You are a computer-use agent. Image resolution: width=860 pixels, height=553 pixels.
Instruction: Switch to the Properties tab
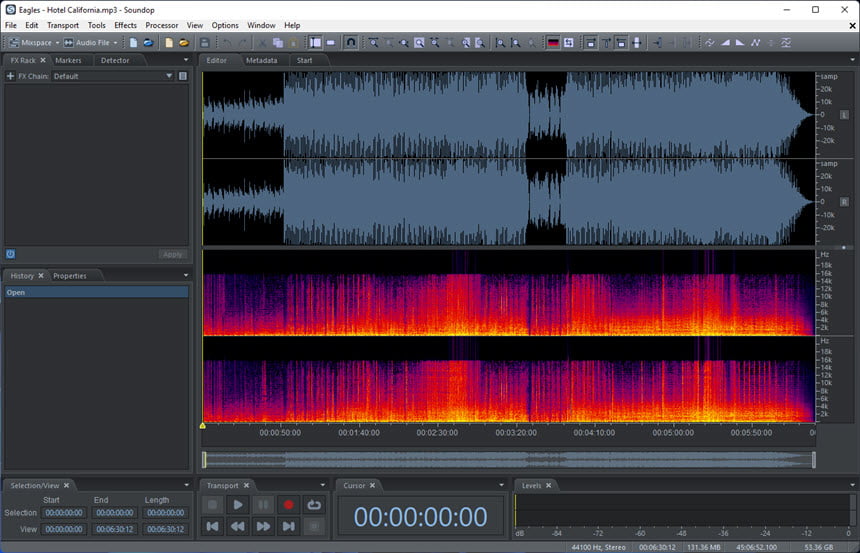click(x=70, y=276)
